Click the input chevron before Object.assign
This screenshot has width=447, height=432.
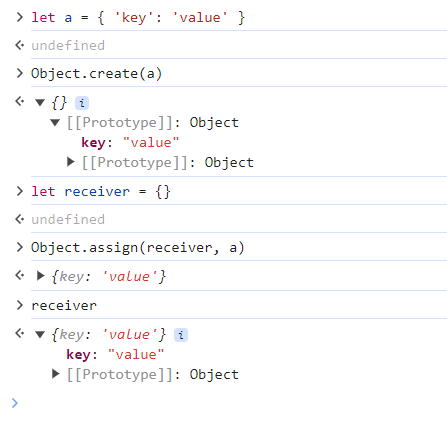pyautogui.click(x=20, y=247)
